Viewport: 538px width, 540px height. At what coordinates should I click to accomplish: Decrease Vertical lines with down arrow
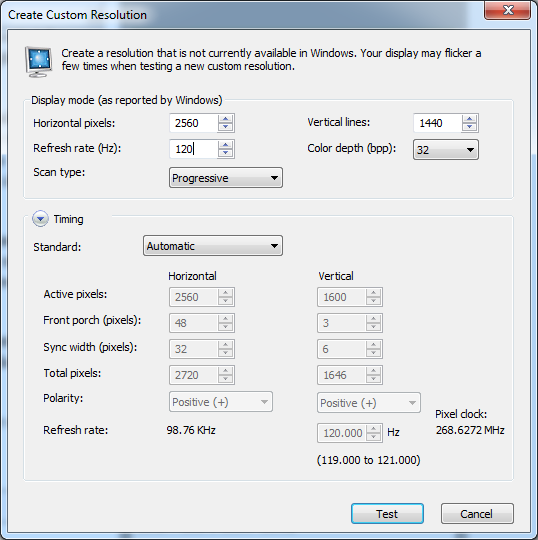click(469, 127)
